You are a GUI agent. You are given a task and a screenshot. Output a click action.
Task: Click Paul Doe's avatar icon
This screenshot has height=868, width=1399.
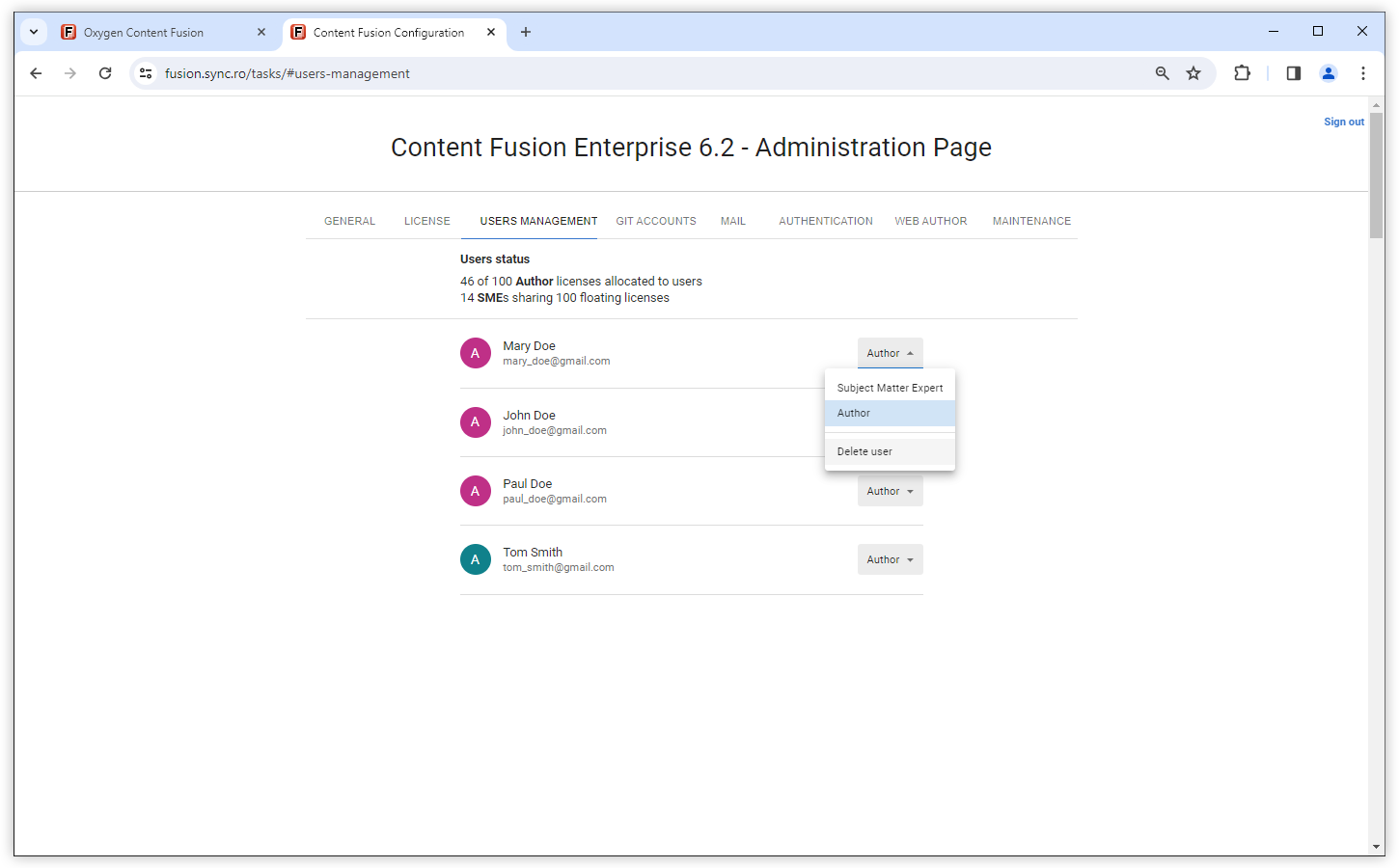476,491
